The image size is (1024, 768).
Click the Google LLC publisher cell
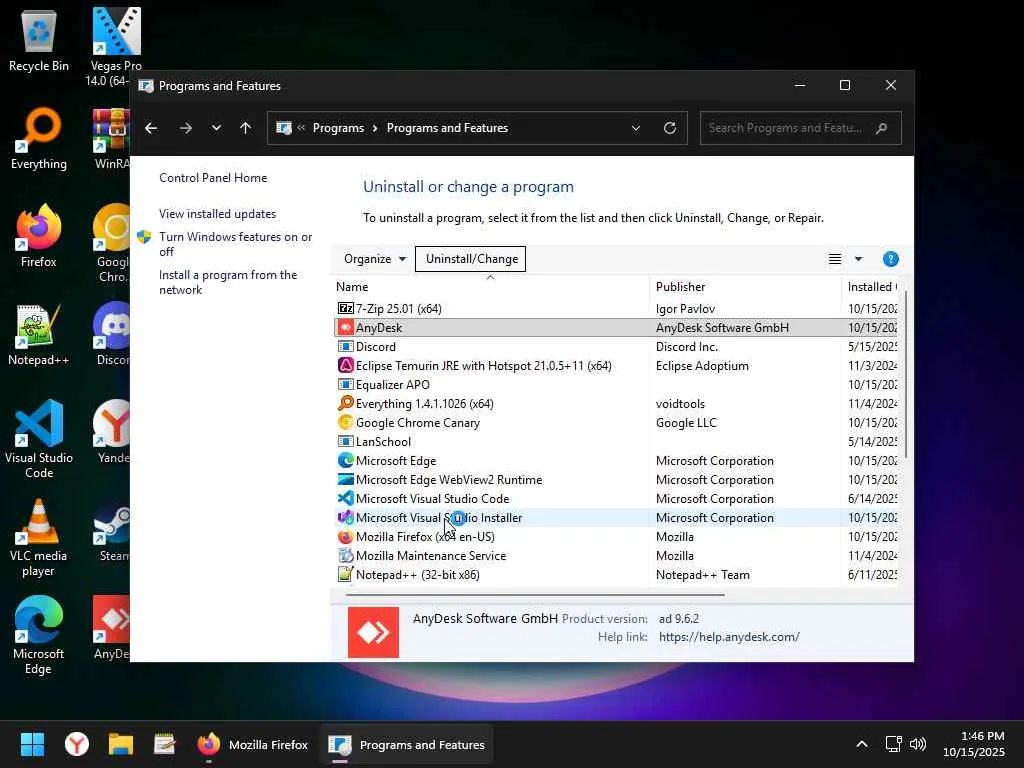click(x=686, y=423)
